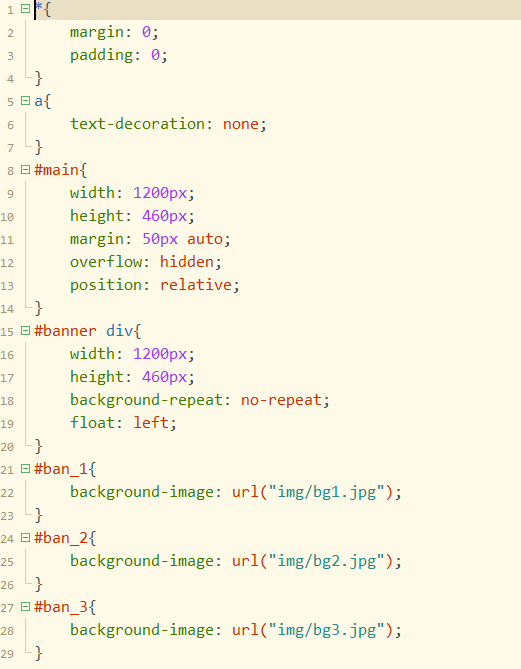The width and height of the screenshot is (521, 669).
Task: Collapse the * selector block on line 1
Action: pos(26,9)
